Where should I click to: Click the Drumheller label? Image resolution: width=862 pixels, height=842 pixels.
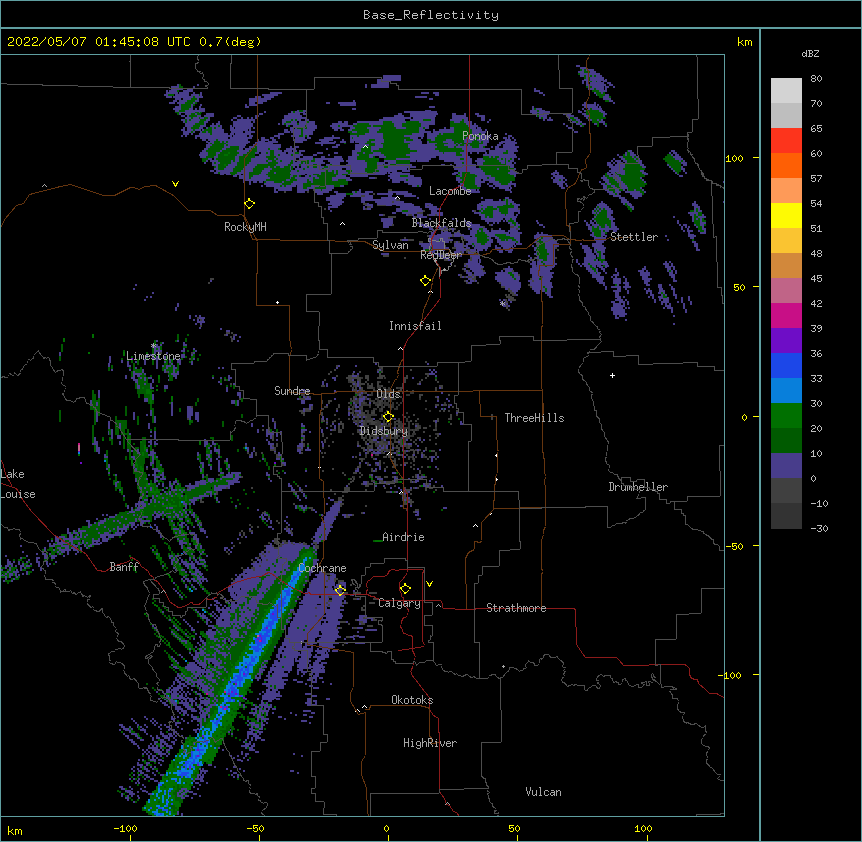coord(638,487)
